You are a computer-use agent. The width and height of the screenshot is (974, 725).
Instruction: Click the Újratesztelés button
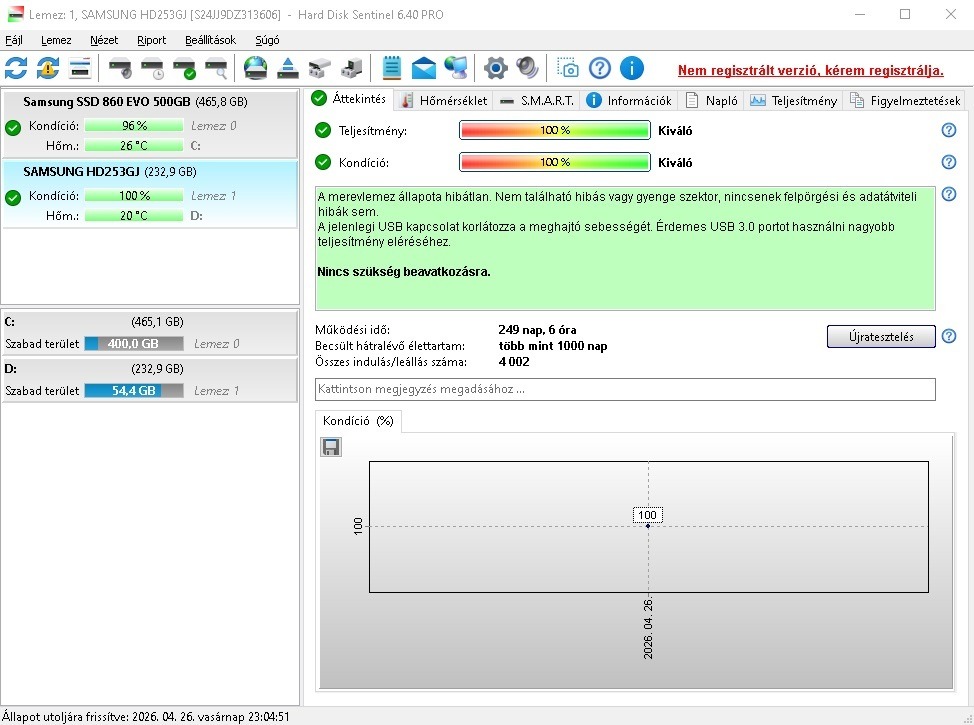pyautogui.click(x=881, y=337)
